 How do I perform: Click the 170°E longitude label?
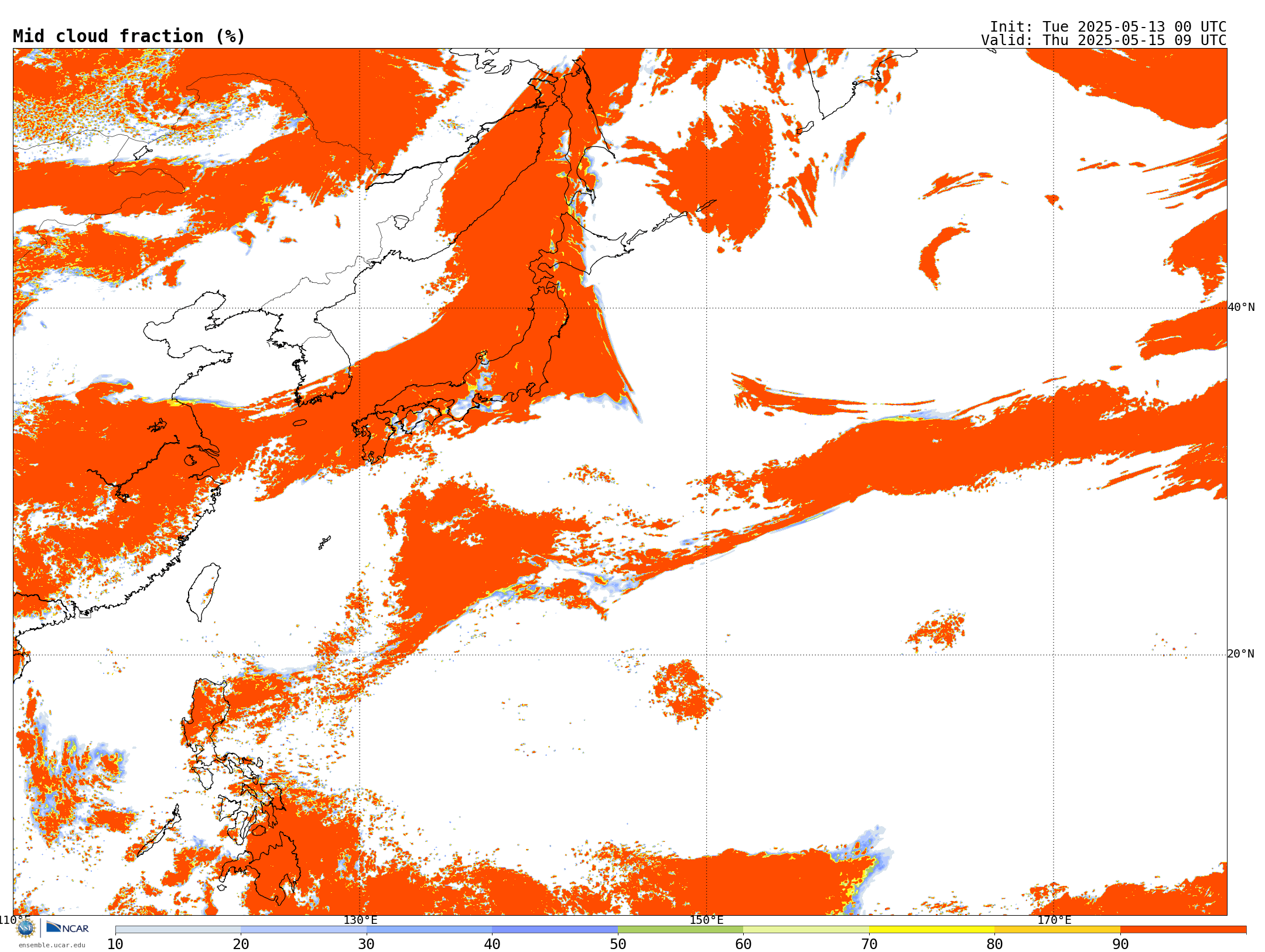(1054, 920)
